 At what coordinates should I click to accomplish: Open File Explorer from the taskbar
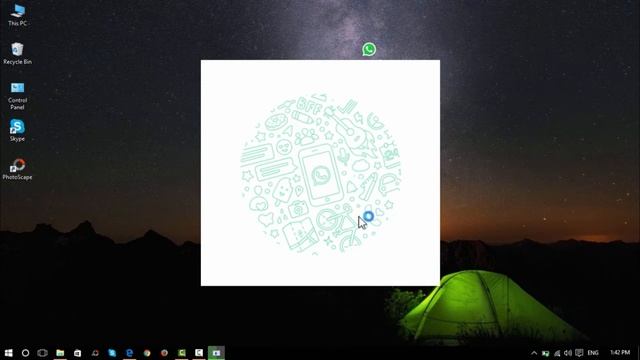coord(60,353)
